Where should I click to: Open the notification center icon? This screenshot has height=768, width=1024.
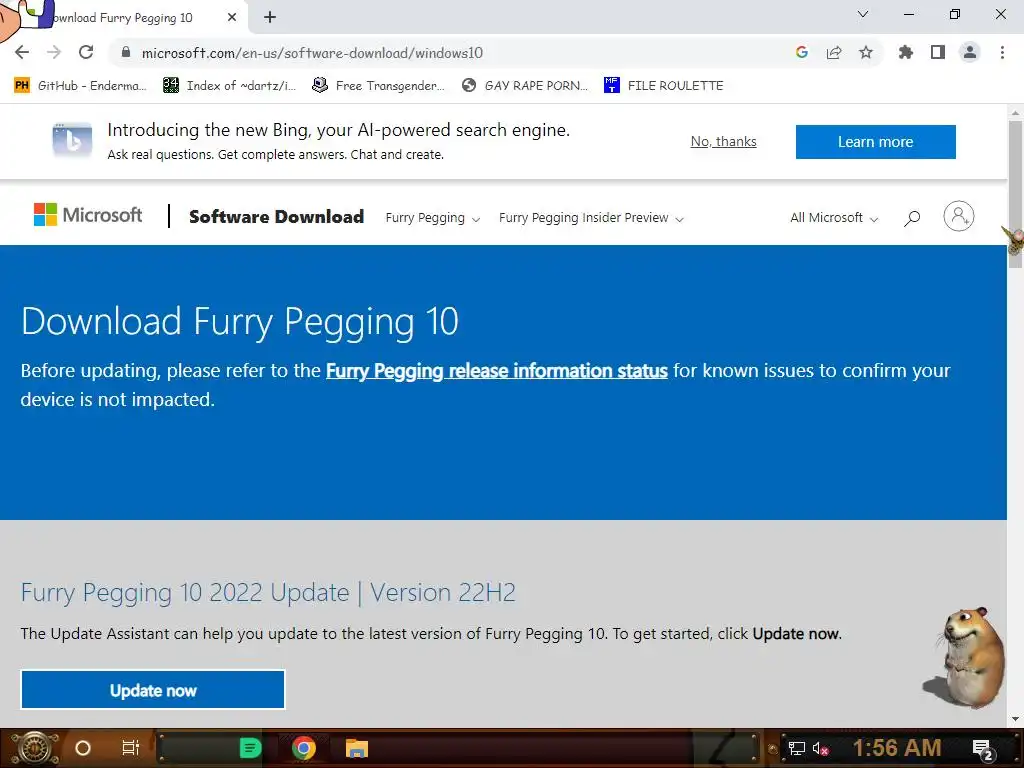(983, 750)
